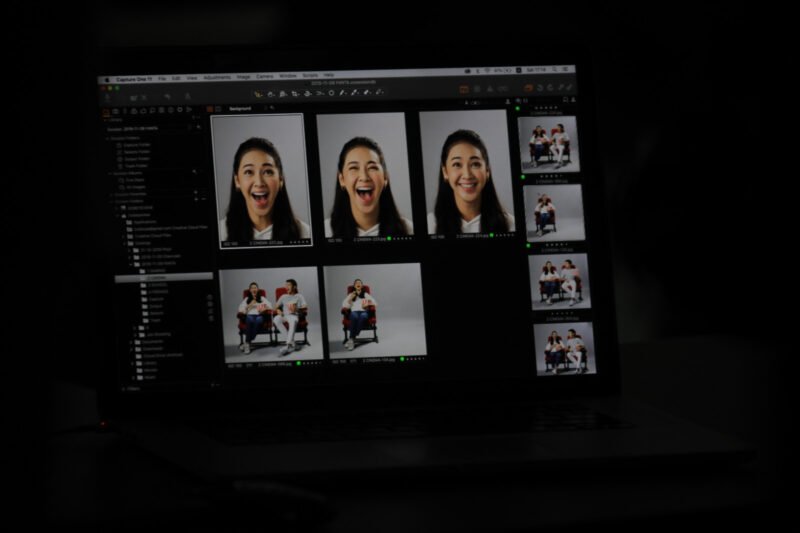Select the closed-mouth smiling portrait thumbnail
Viewport: 800px width, 533px height.
point(467,174)
